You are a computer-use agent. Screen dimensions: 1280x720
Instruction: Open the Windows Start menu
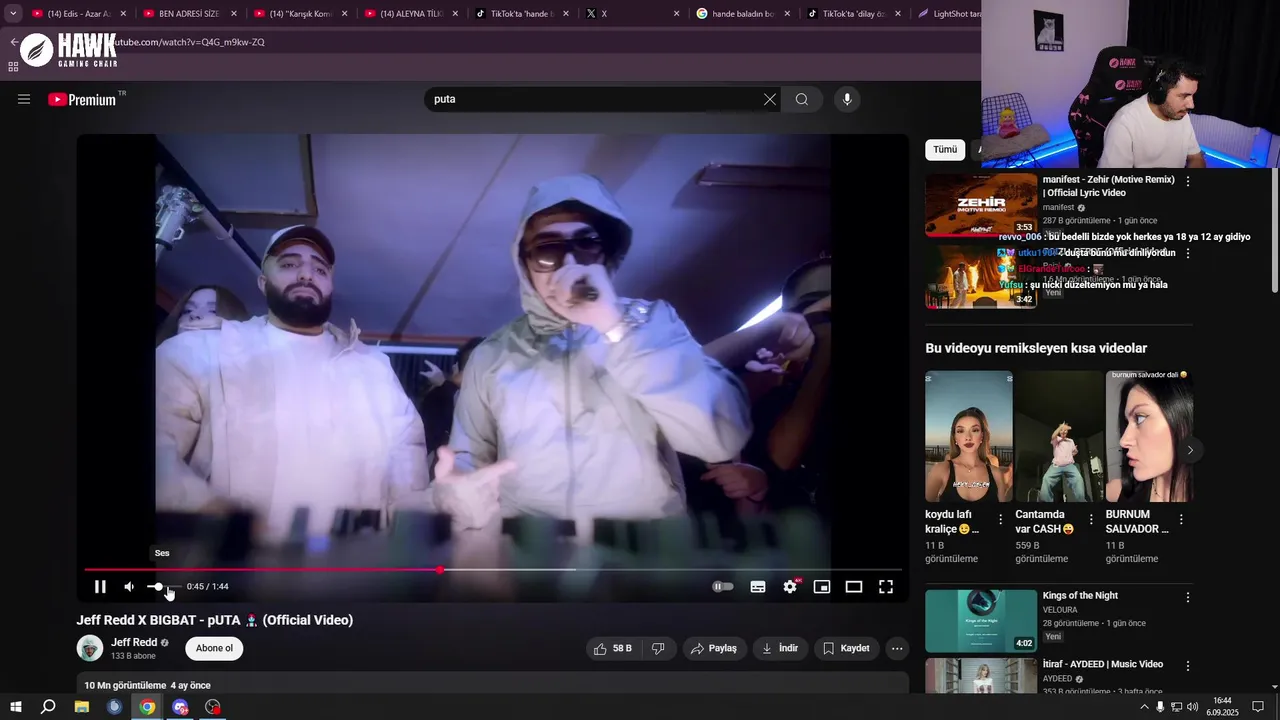(x=16, y=707)
